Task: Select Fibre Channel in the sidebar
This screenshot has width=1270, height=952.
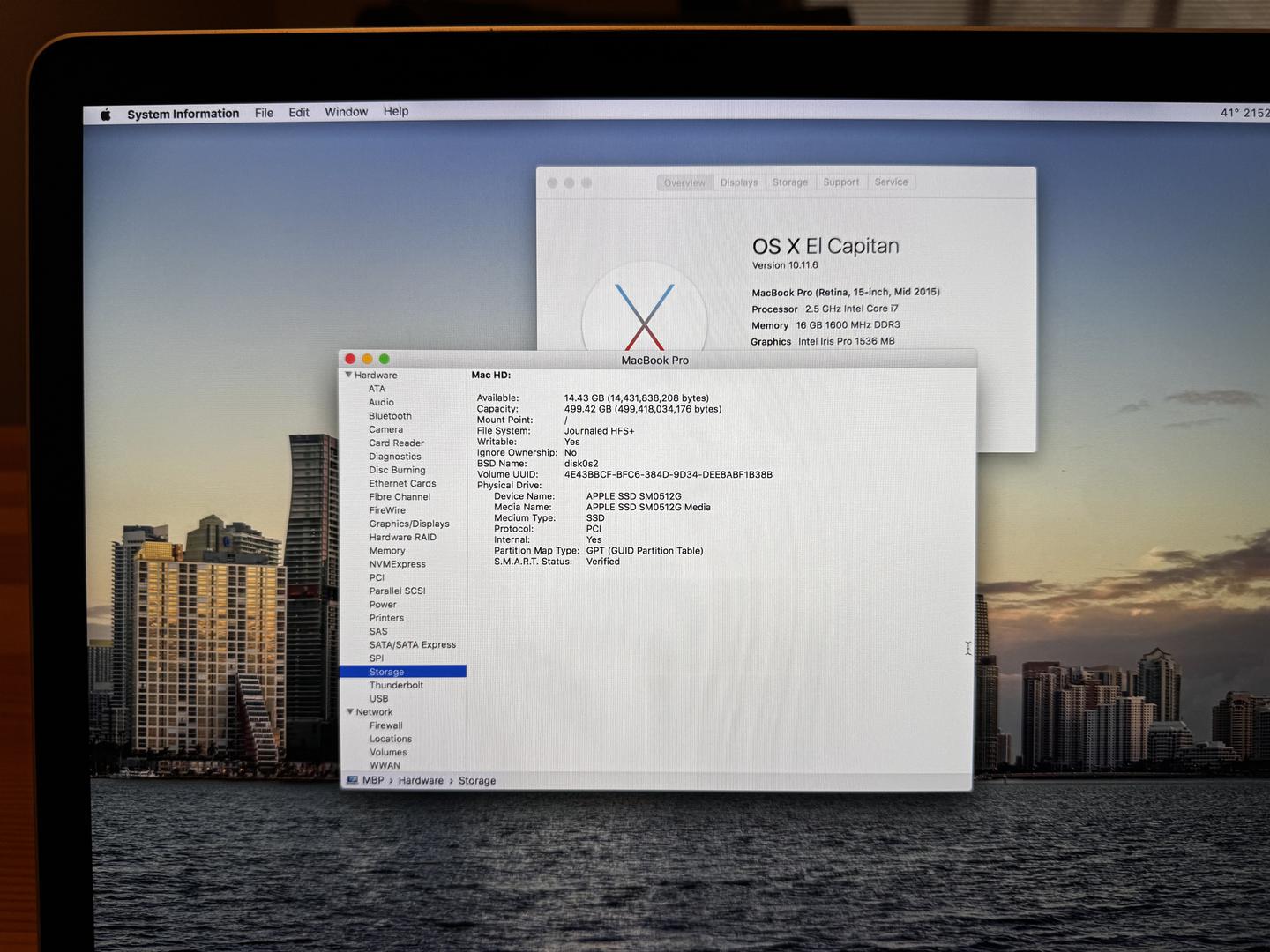Action: pyautogui.click(x=400, y=497)
